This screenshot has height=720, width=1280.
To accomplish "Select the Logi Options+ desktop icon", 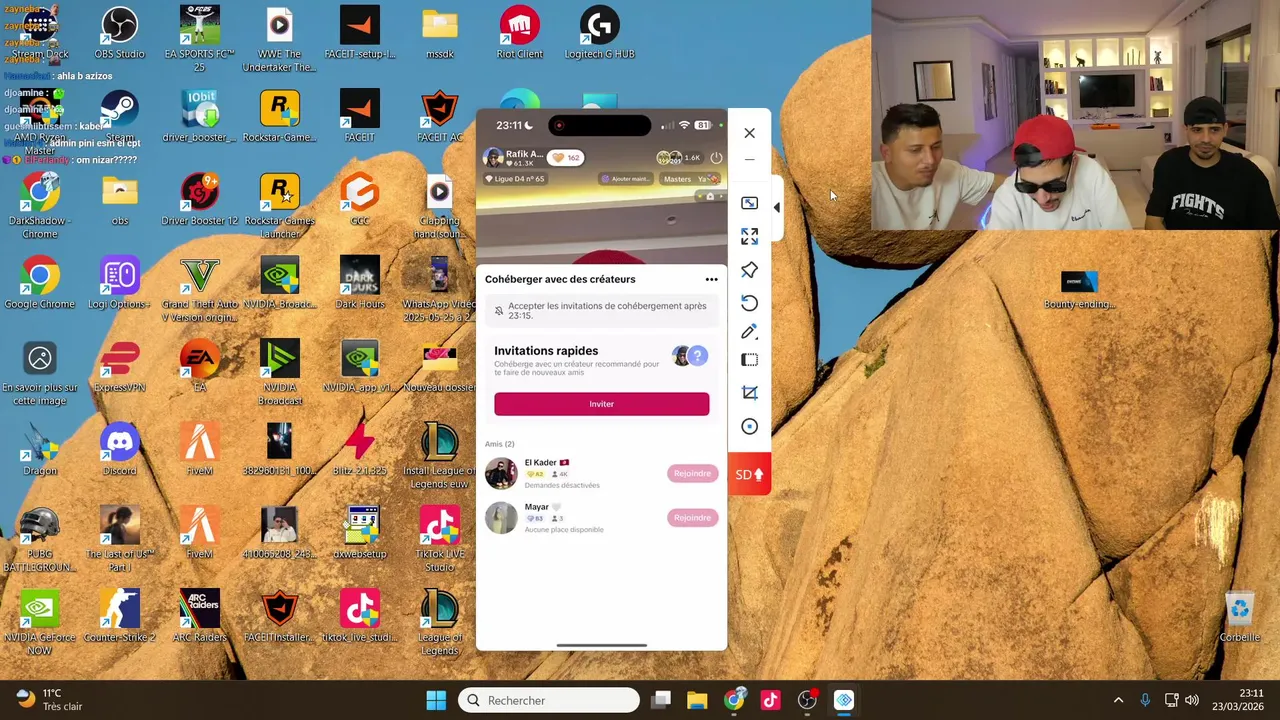I will pos(119,283).
